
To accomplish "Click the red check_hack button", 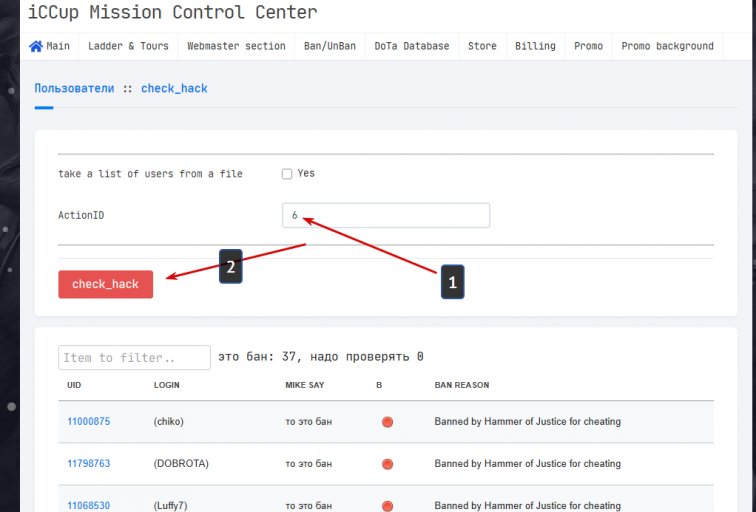I will coord(106,284).
